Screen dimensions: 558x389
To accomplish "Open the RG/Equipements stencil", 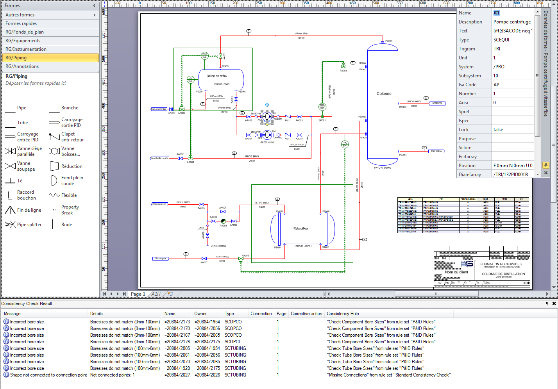I will tap(50, 41).
